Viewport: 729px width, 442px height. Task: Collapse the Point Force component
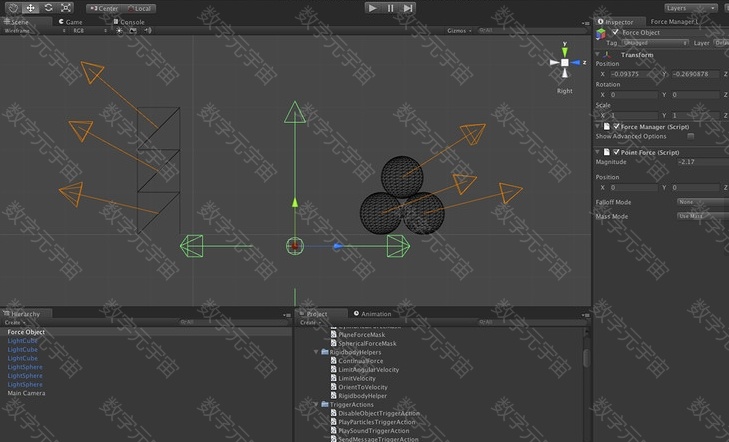(597, 152)
